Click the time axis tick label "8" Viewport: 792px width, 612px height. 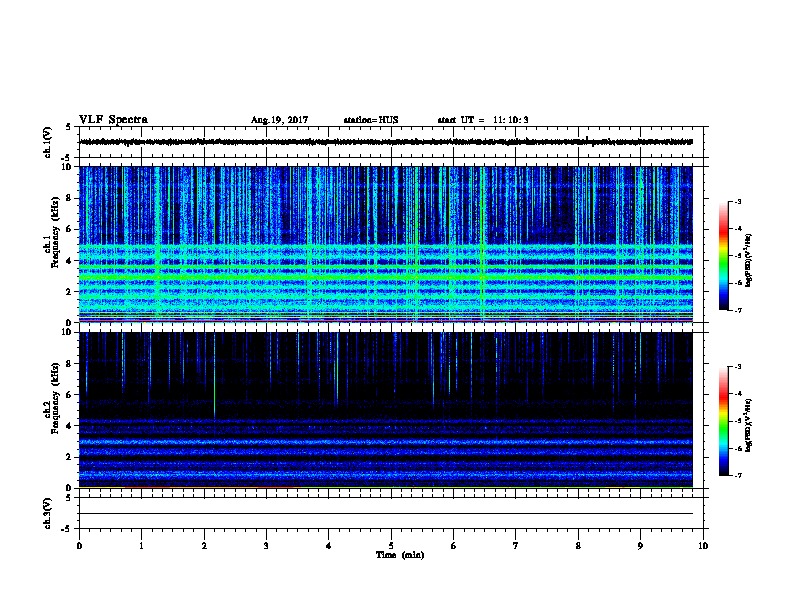point(578,546)
